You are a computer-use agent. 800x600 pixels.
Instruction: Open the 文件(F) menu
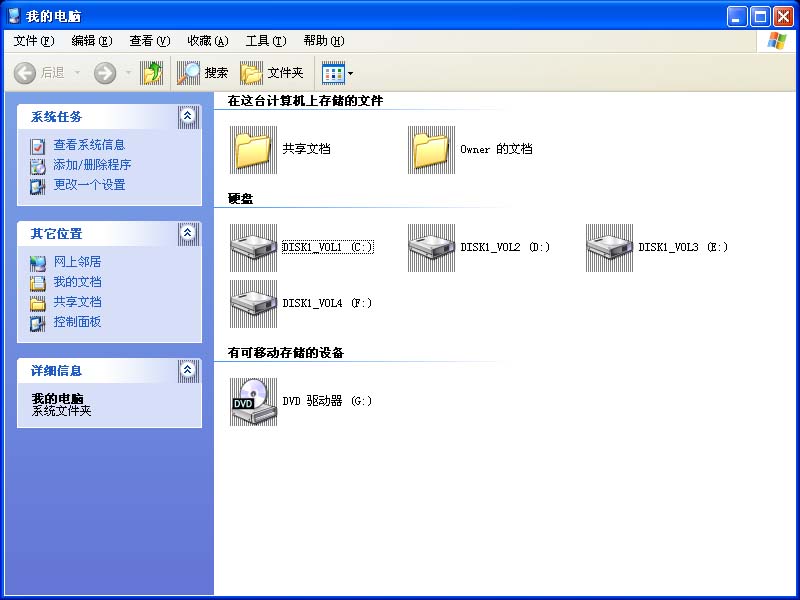(x=34, y=41)
